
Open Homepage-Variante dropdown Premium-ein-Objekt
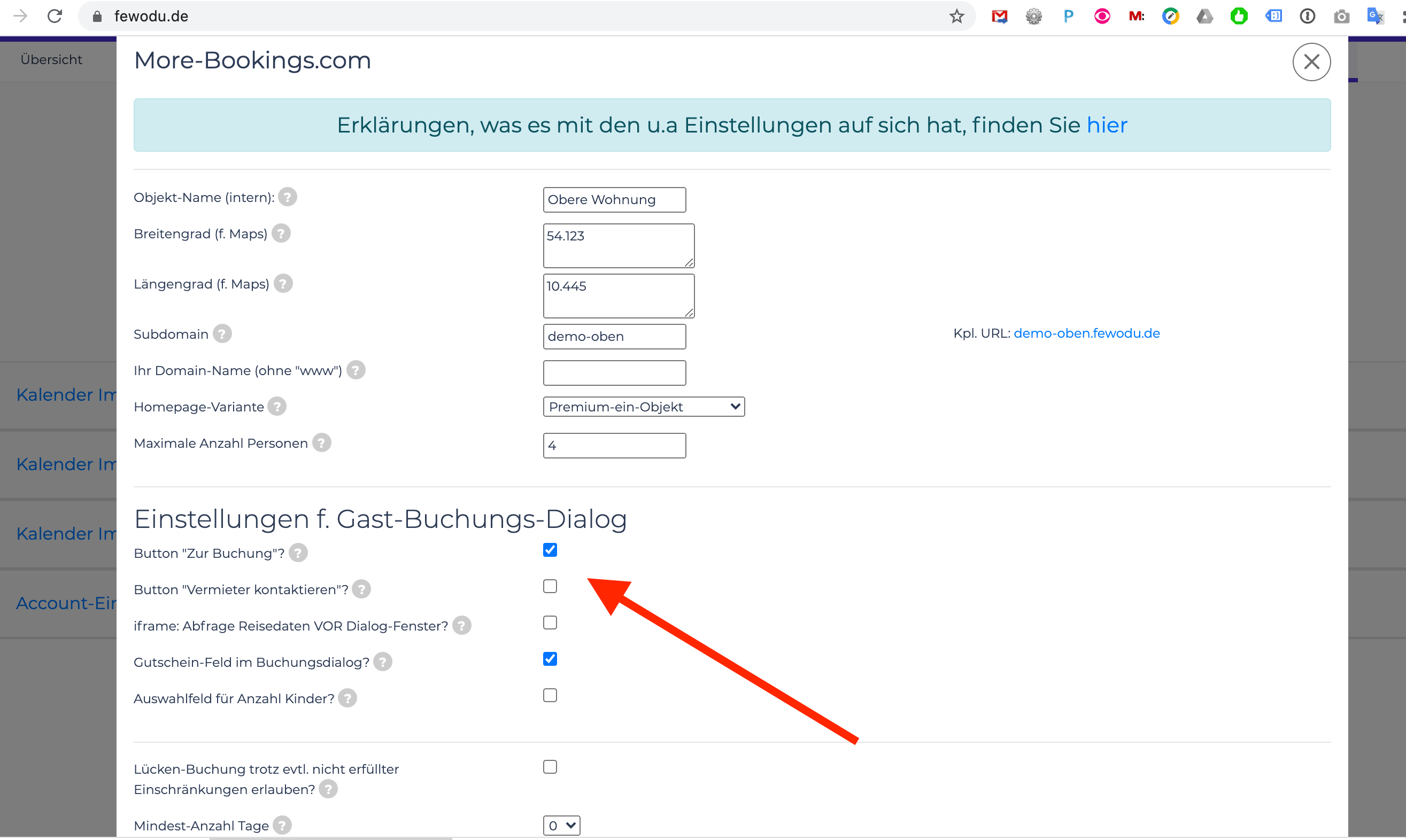coord(644,407)
